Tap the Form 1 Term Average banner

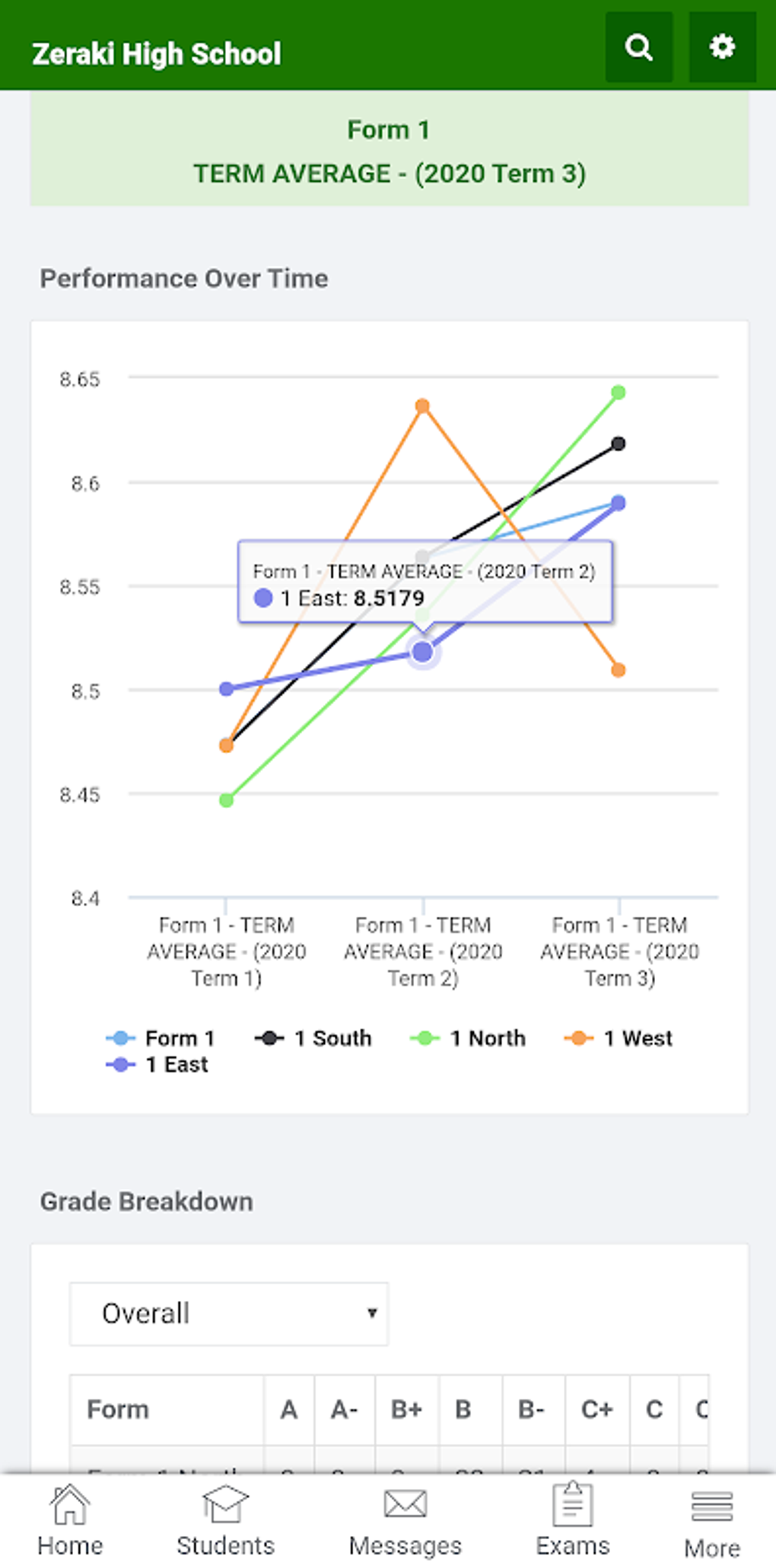coord(389,151)
